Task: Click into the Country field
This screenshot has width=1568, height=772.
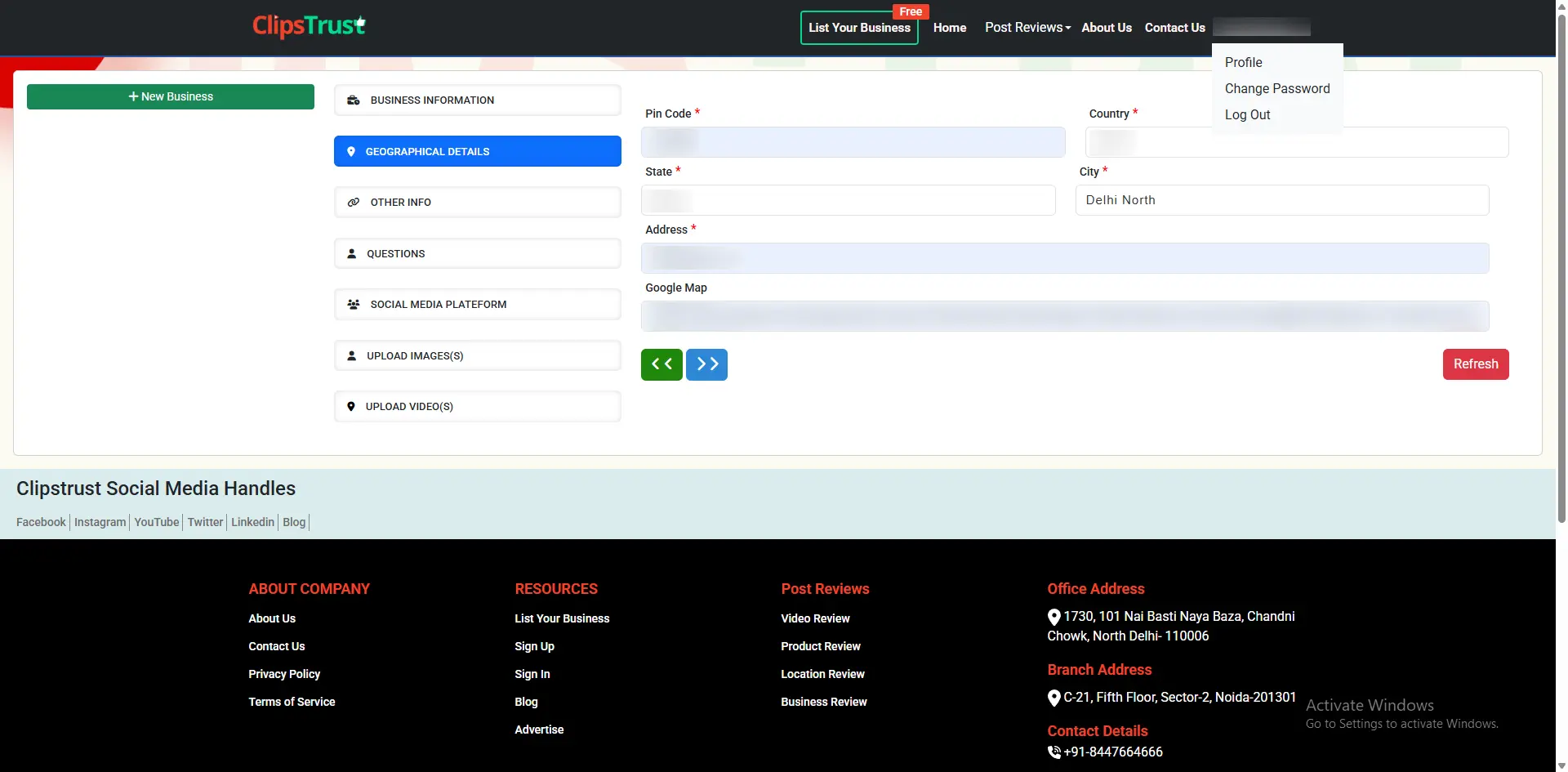Action: coord(1297,142)
